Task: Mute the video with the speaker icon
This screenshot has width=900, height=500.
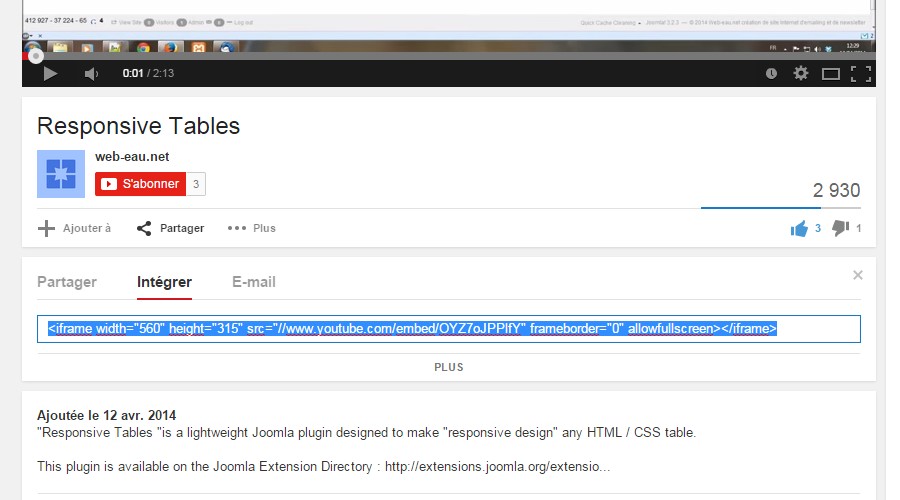Action: (91, 73)
